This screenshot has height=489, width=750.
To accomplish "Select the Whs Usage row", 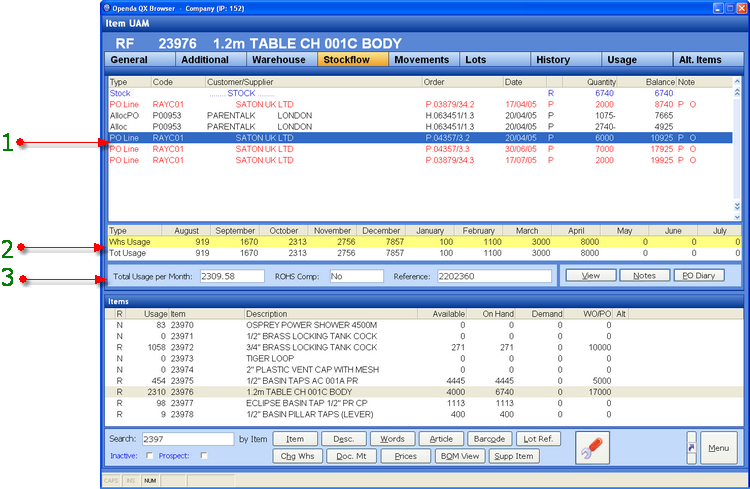I will 424,242.
